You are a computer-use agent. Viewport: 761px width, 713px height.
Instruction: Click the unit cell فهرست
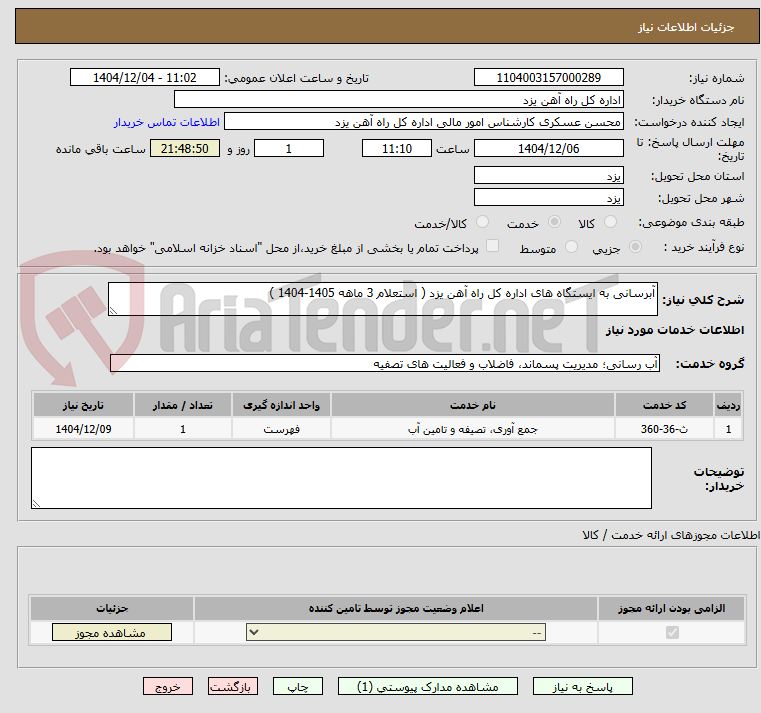281,429
